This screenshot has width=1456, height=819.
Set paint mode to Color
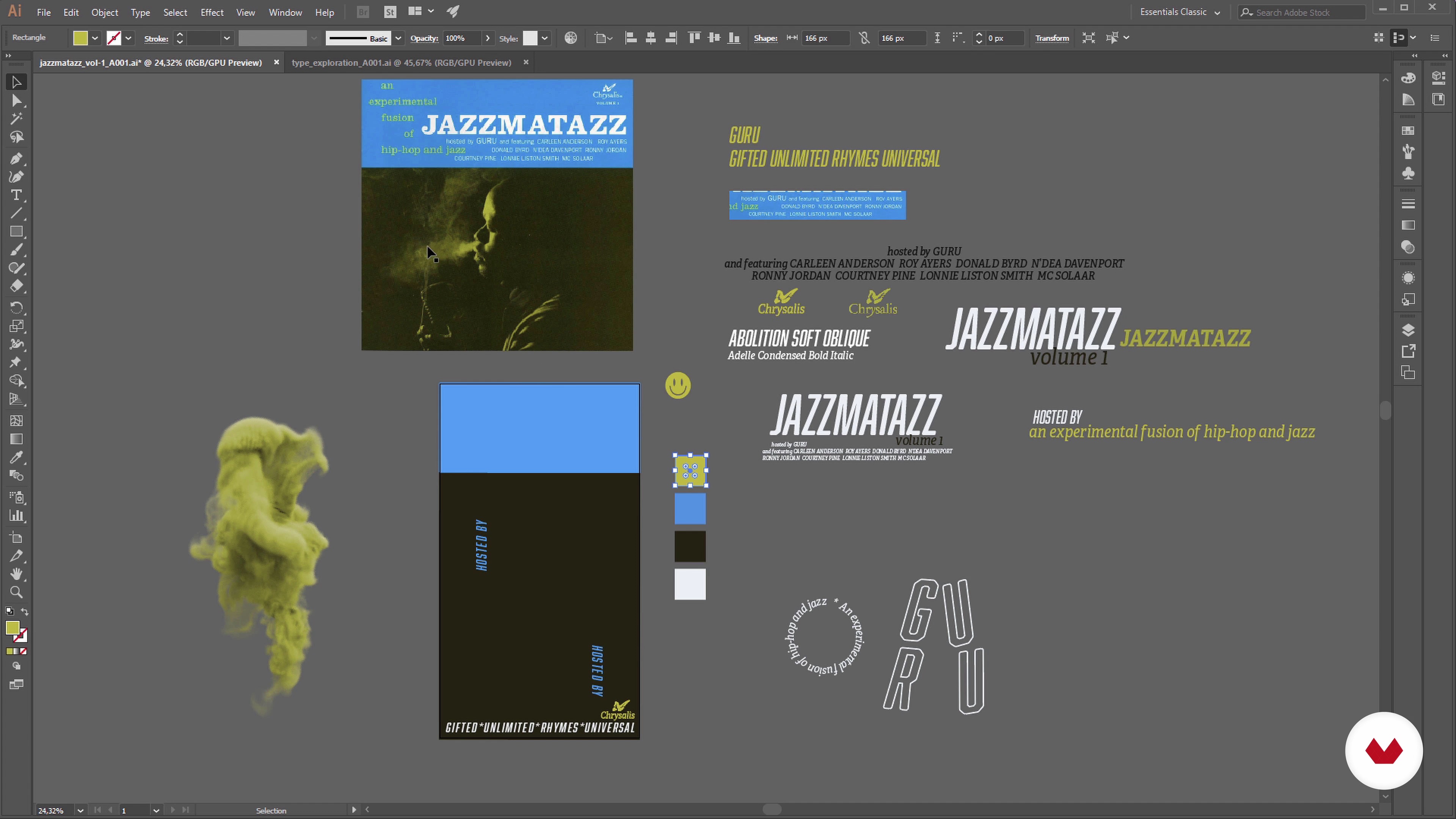click(x=9, y=651)
